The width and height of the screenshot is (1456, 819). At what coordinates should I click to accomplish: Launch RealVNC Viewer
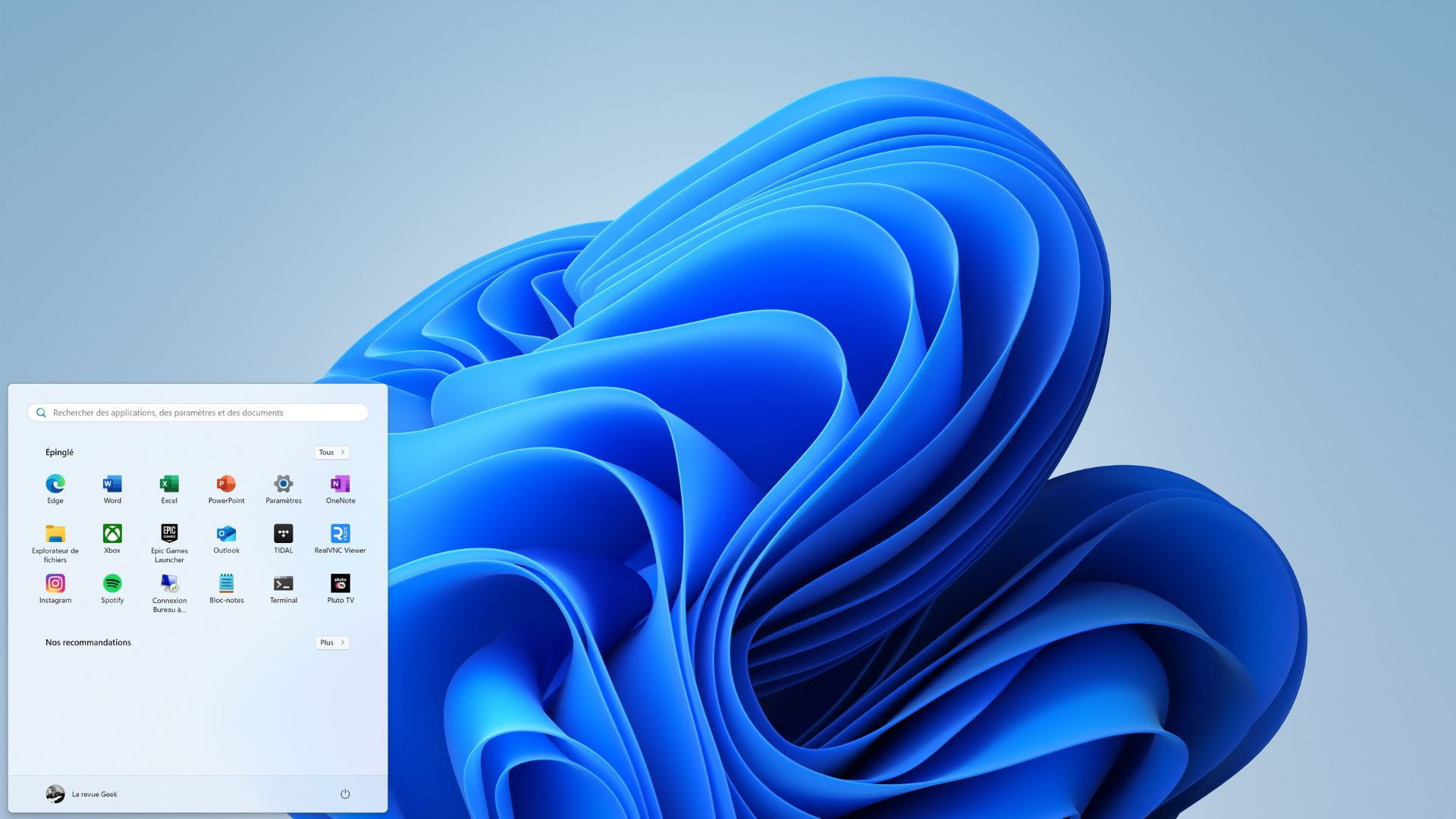pos(340,535)
